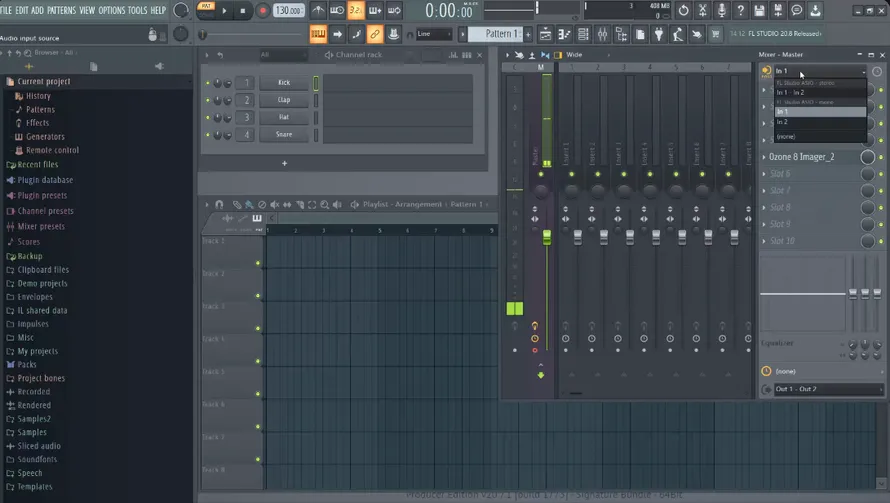Click the mute tool in playlist toolbar

tap(275, 204)
